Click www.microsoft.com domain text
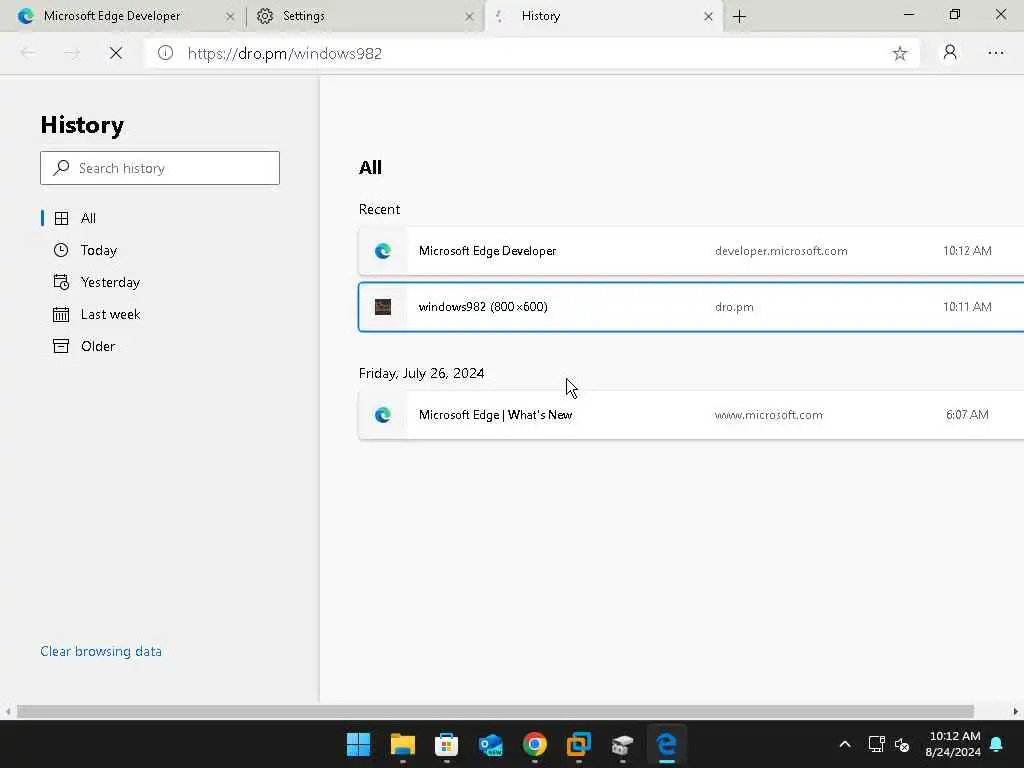Screen dimensions: 1024x768 (769, 415)
